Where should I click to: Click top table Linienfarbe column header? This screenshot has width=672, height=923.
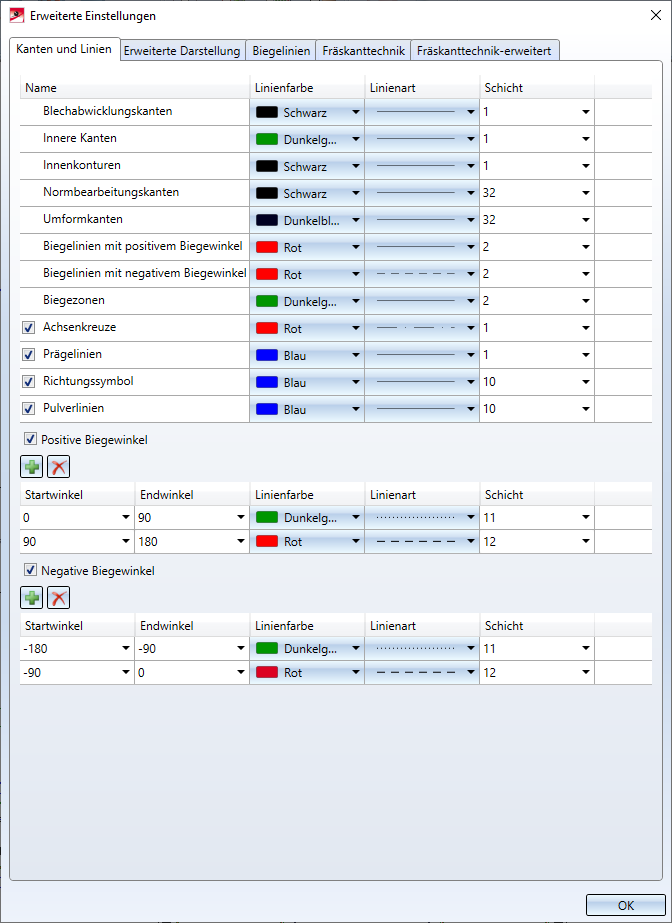[307, 88]
